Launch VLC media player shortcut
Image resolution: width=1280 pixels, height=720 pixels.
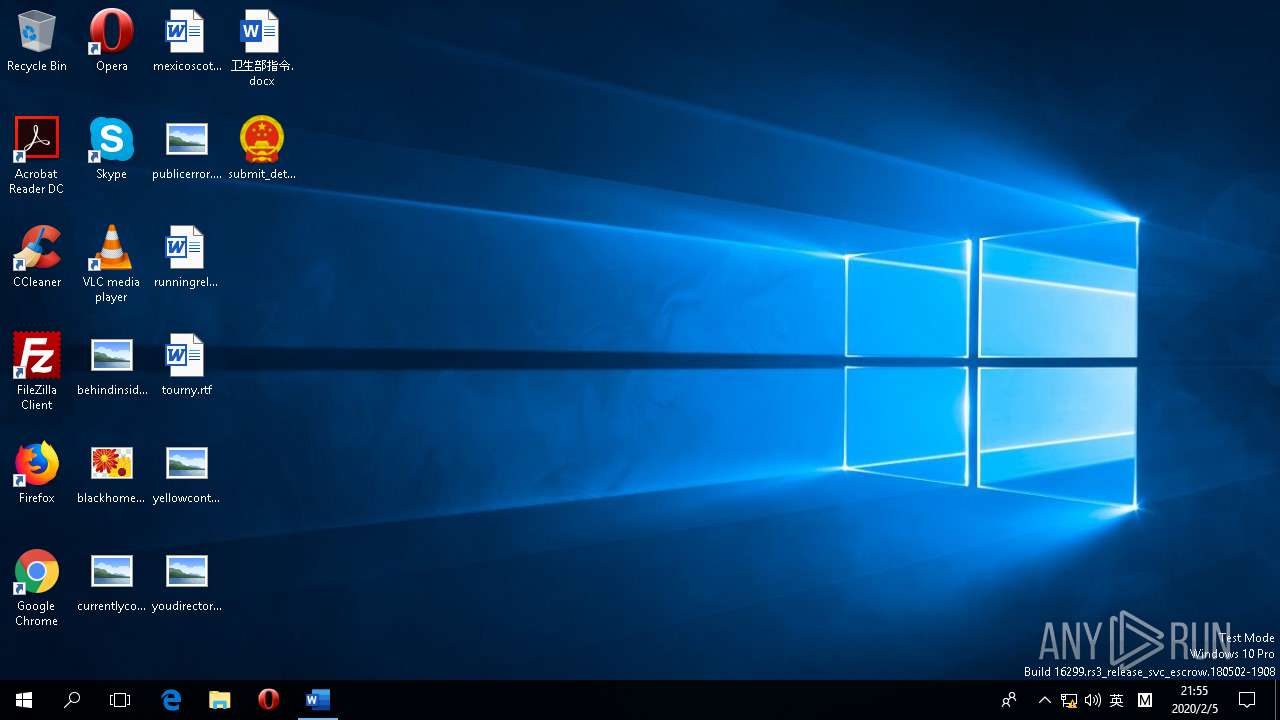pos(111,263)
